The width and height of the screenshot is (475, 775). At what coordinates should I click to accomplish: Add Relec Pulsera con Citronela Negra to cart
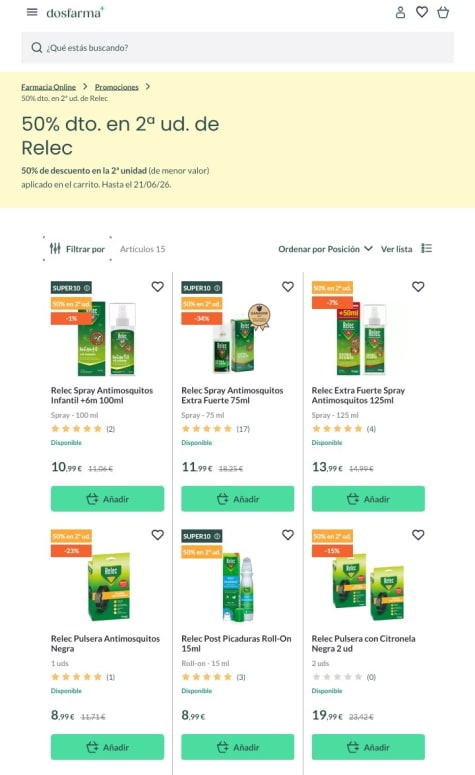click(x=368, y=747)
